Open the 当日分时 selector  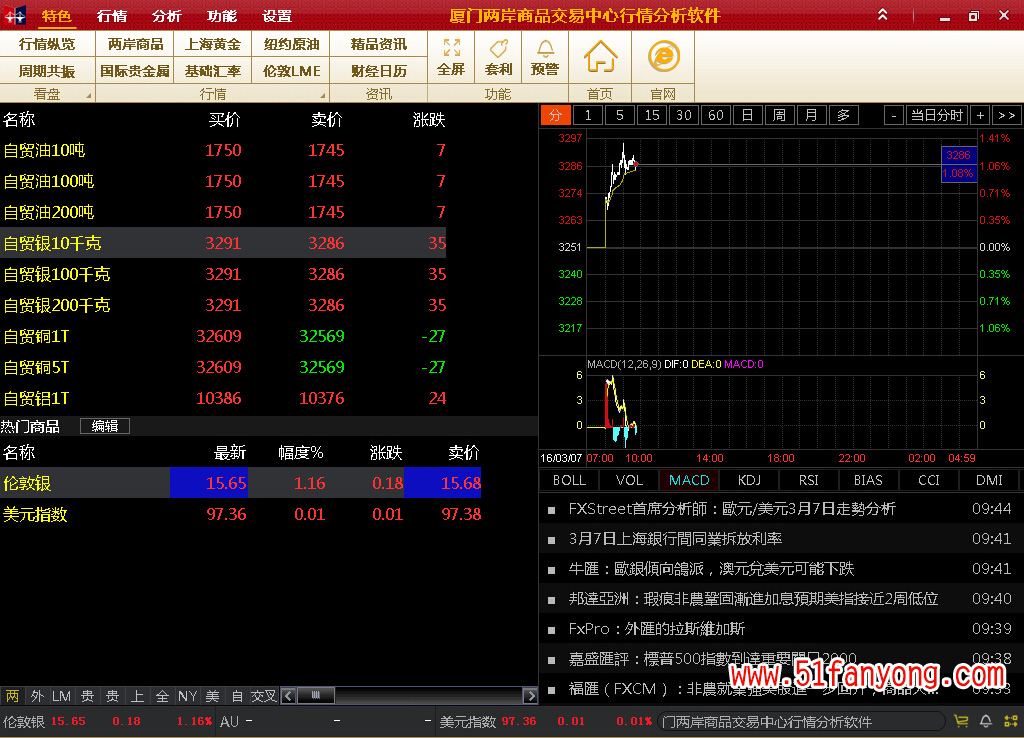937,116
